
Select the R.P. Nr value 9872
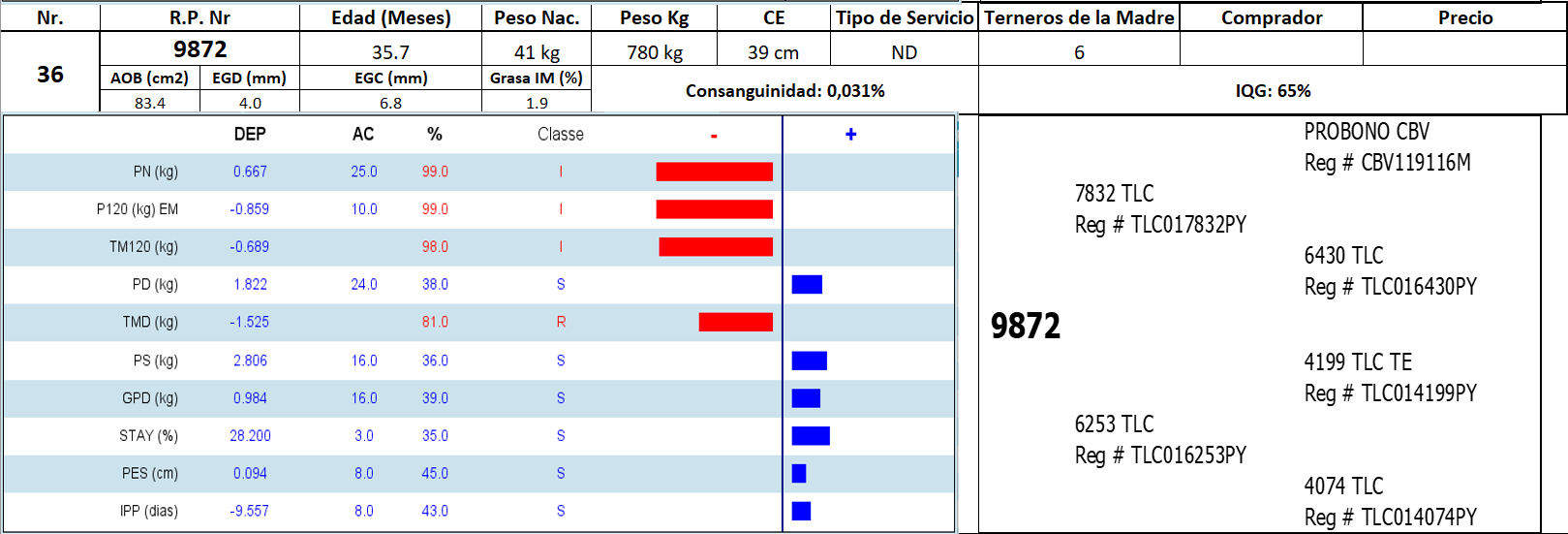tap(200, 49)
